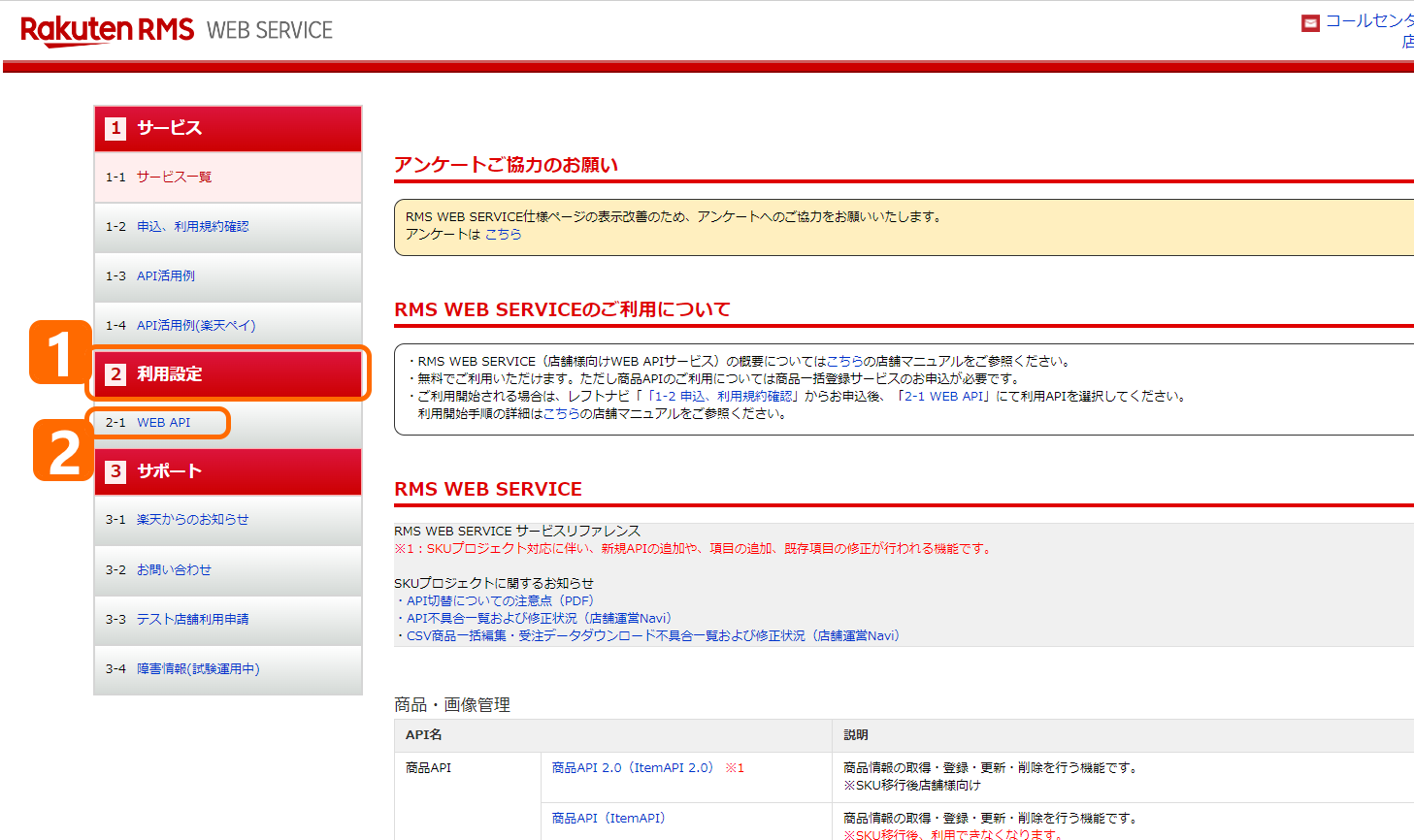Click the SKUプロジェクトに関するお知らせ text

[x=494, y=584]
